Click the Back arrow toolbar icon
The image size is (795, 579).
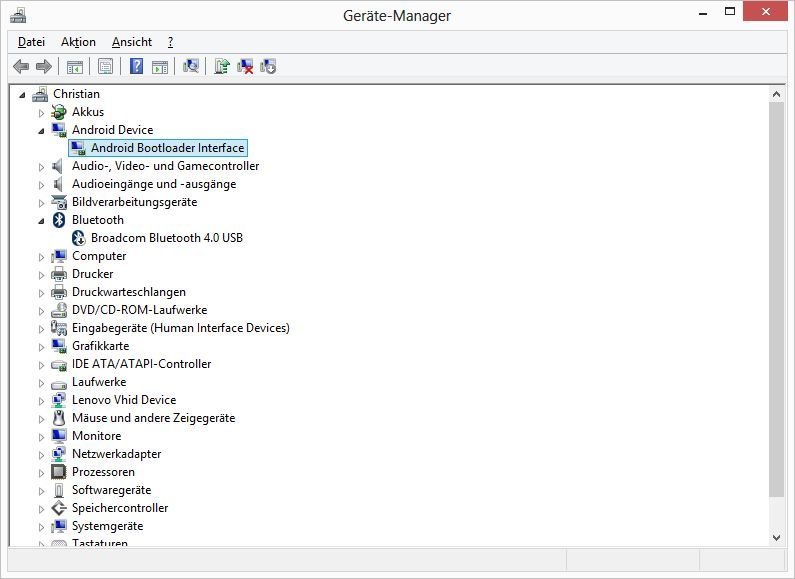click(x=21, y=66)
